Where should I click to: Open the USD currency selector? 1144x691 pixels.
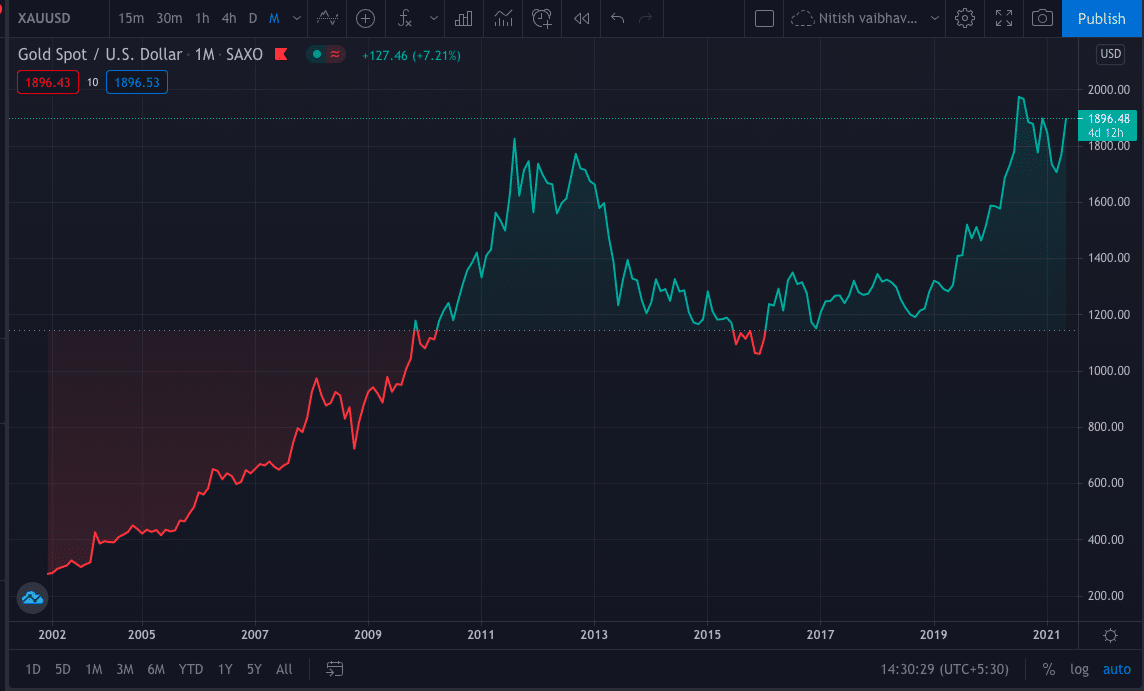(x=1110, y=54)
